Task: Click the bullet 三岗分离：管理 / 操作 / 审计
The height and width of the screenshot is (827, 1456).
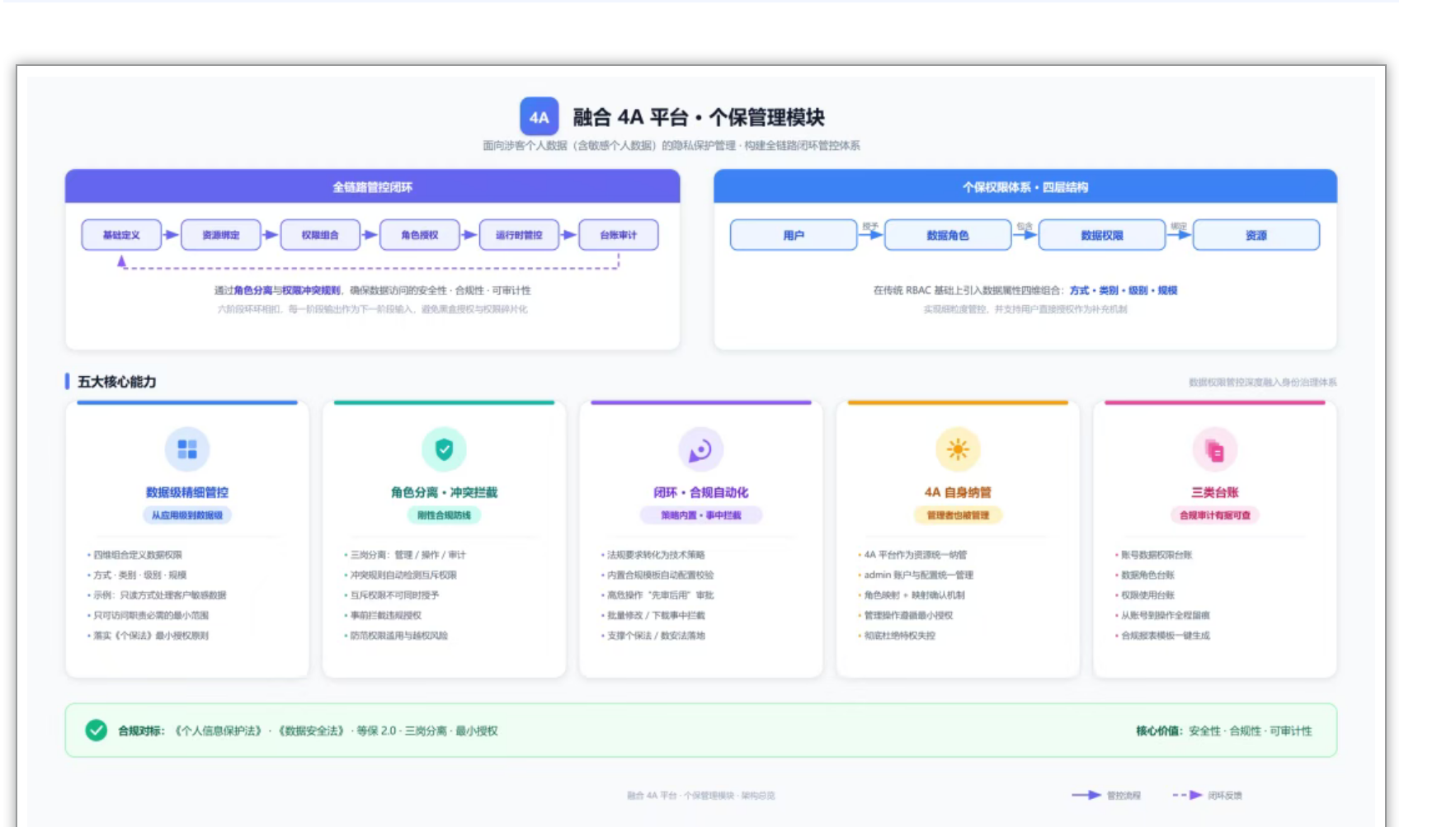Action: click(x=408, y=555)
